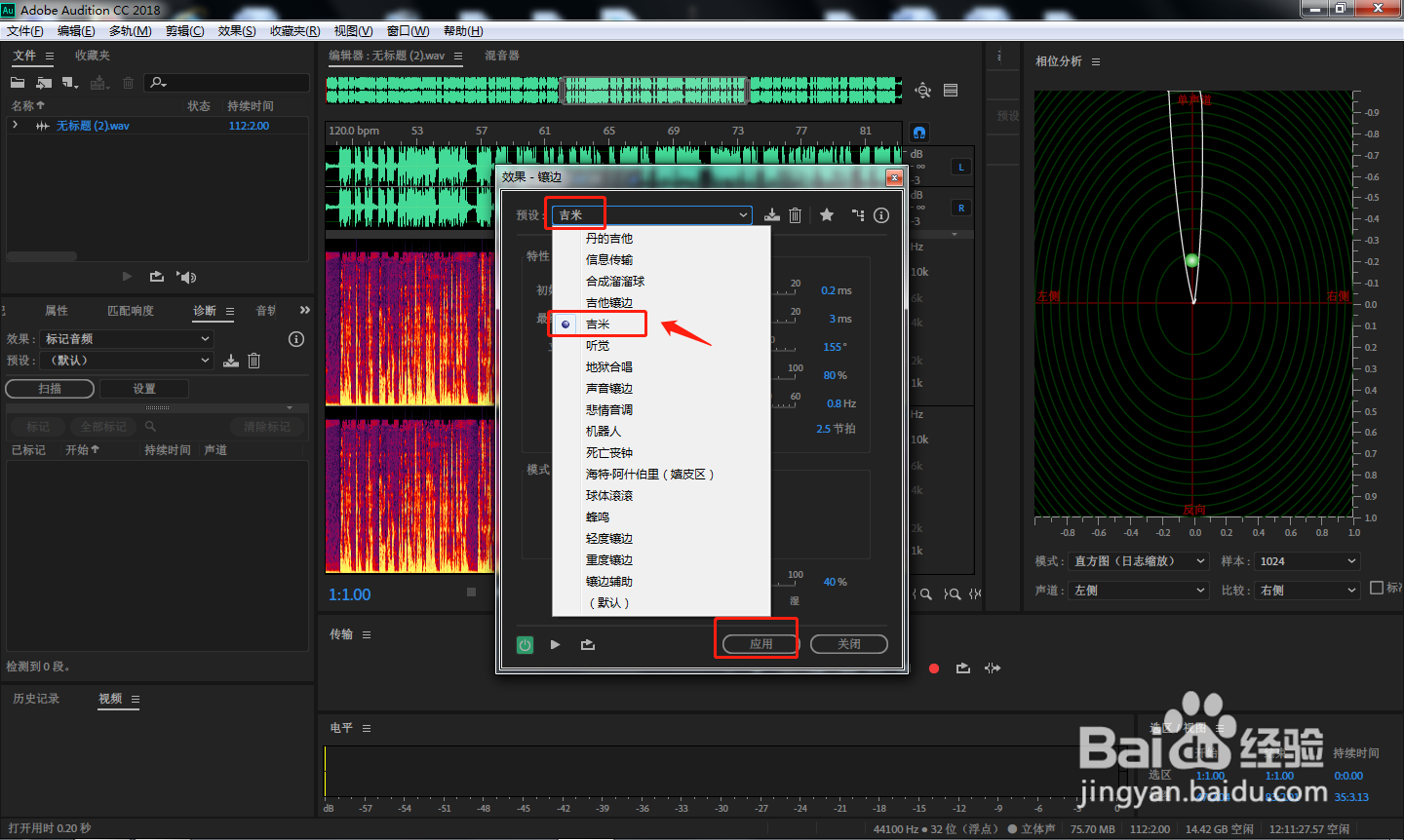Screen dimensions: 1404x840
Task: Open the Diagnostics 预设 (默认) dropdown
Action: pyautogui.click(x=127, y=361)
